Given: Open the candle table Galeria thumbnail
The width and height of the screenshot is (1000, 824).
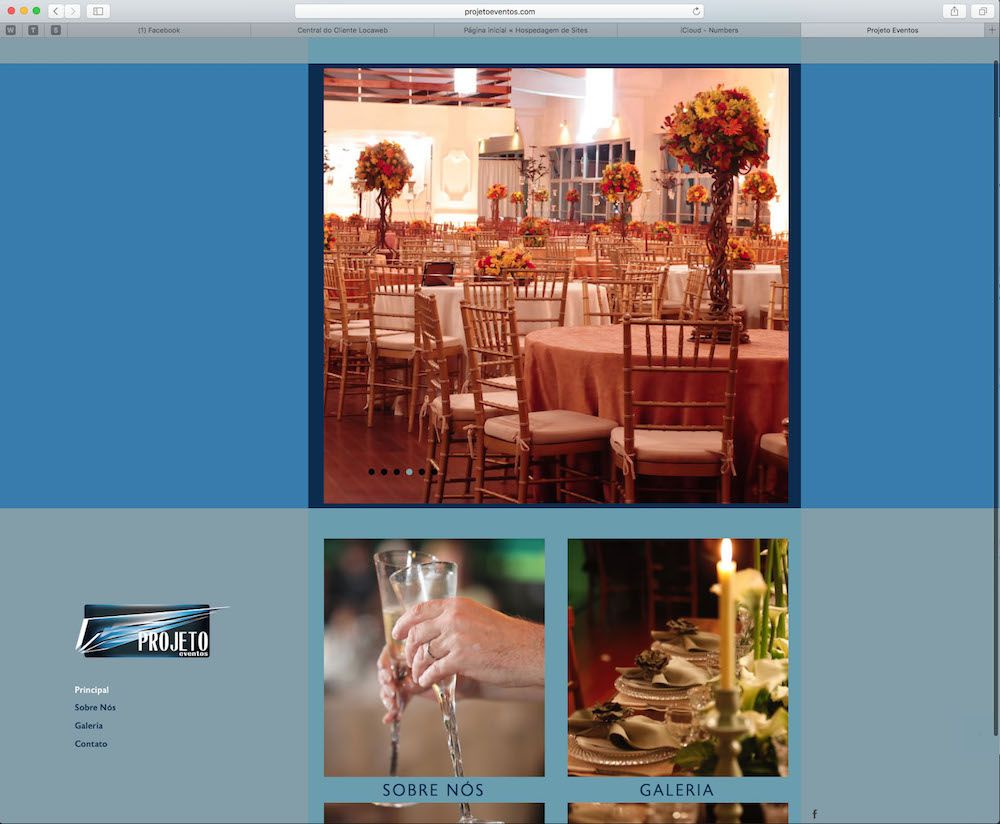Looking at the screenshot, I should (677, 657).
